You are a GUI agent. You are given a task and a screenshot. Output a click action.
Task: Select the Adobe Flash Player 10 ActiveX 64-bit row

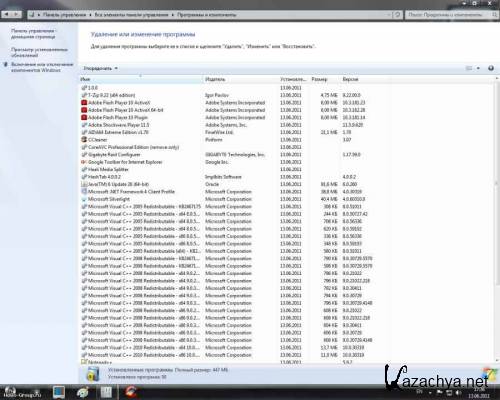point(227,110)
